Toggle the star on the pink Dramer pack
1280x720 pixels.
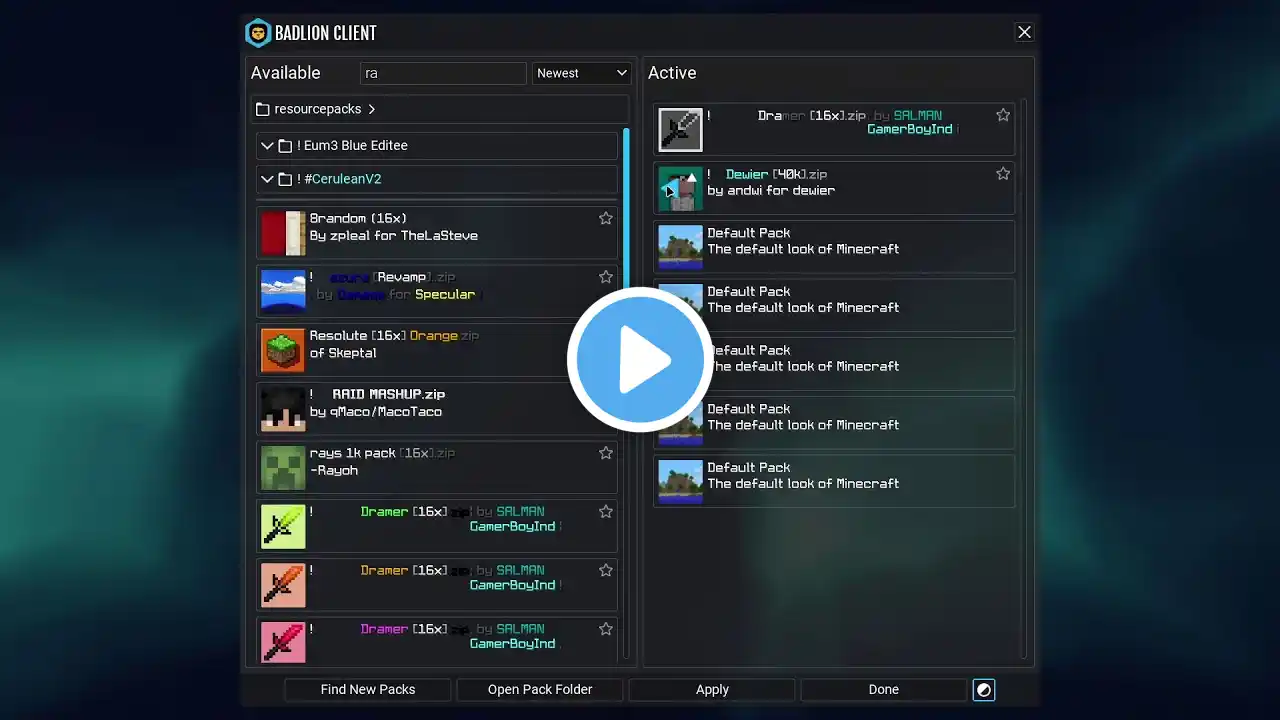606,629
